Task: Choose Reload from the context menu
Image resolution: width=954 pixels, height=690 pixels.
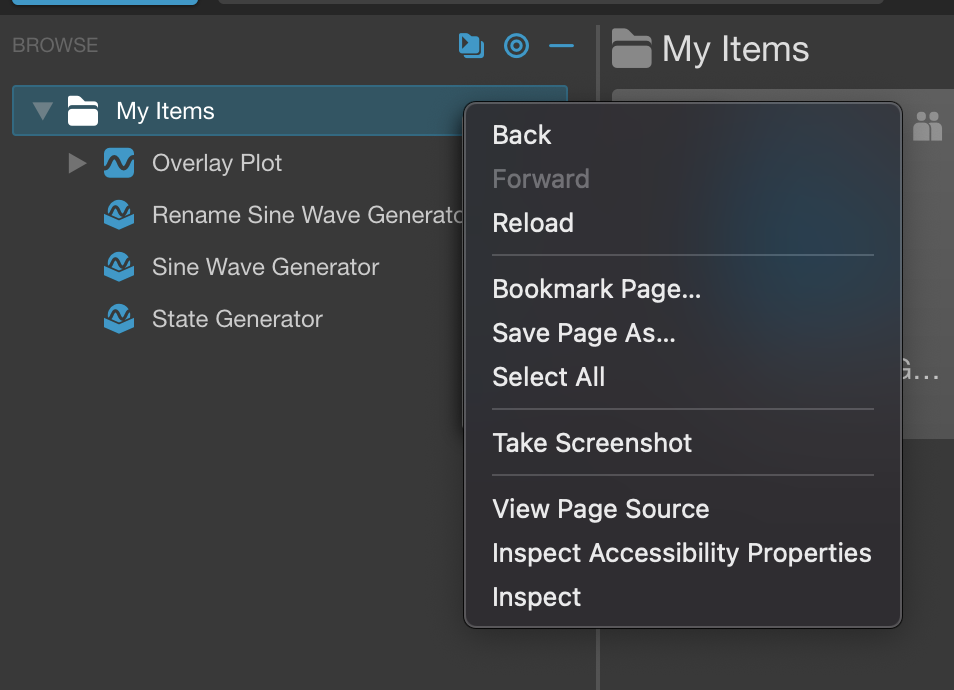Action: (x=533, y=222)
